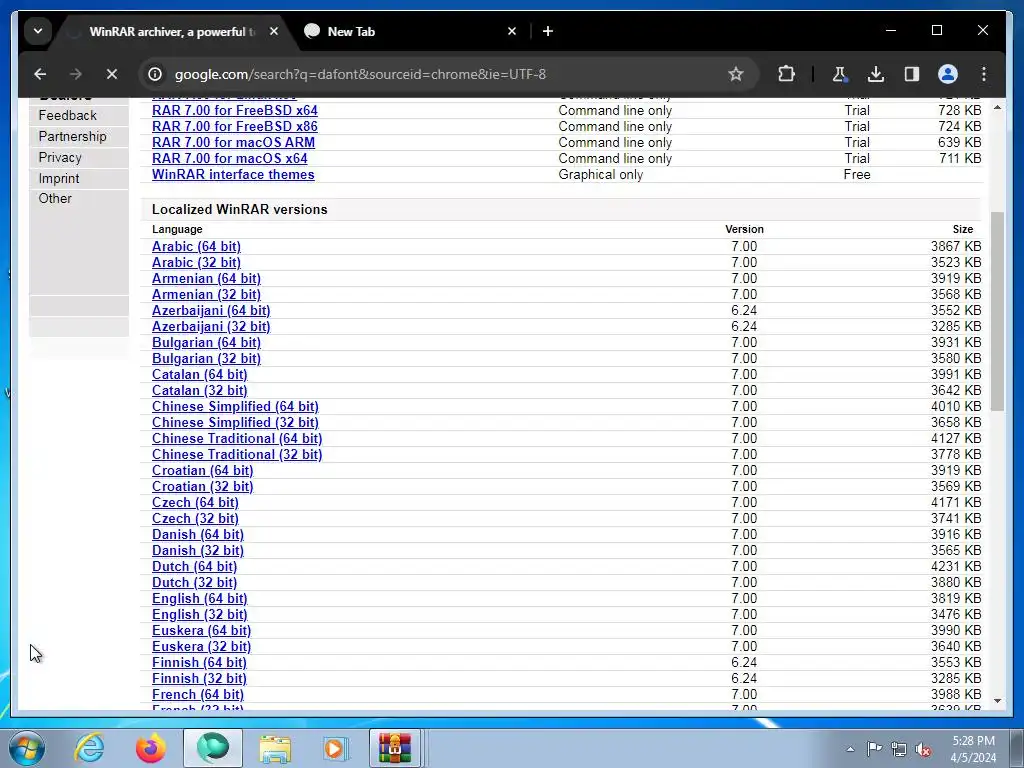Download Arabic (32 bit) WinRAR
This screenshot has height=768, width=1024.
point(196,263)
